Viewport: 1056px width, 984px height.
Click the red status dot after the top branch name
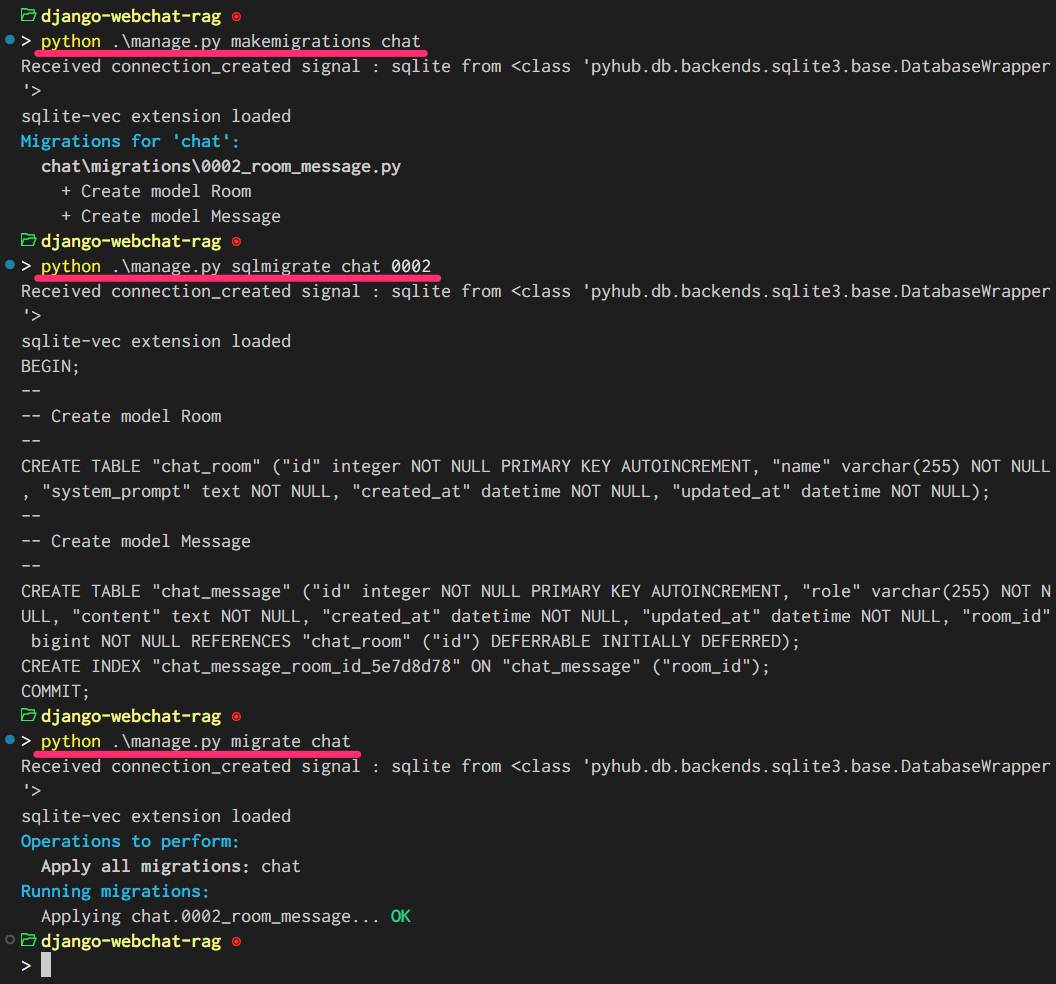[x=234, y=16]
